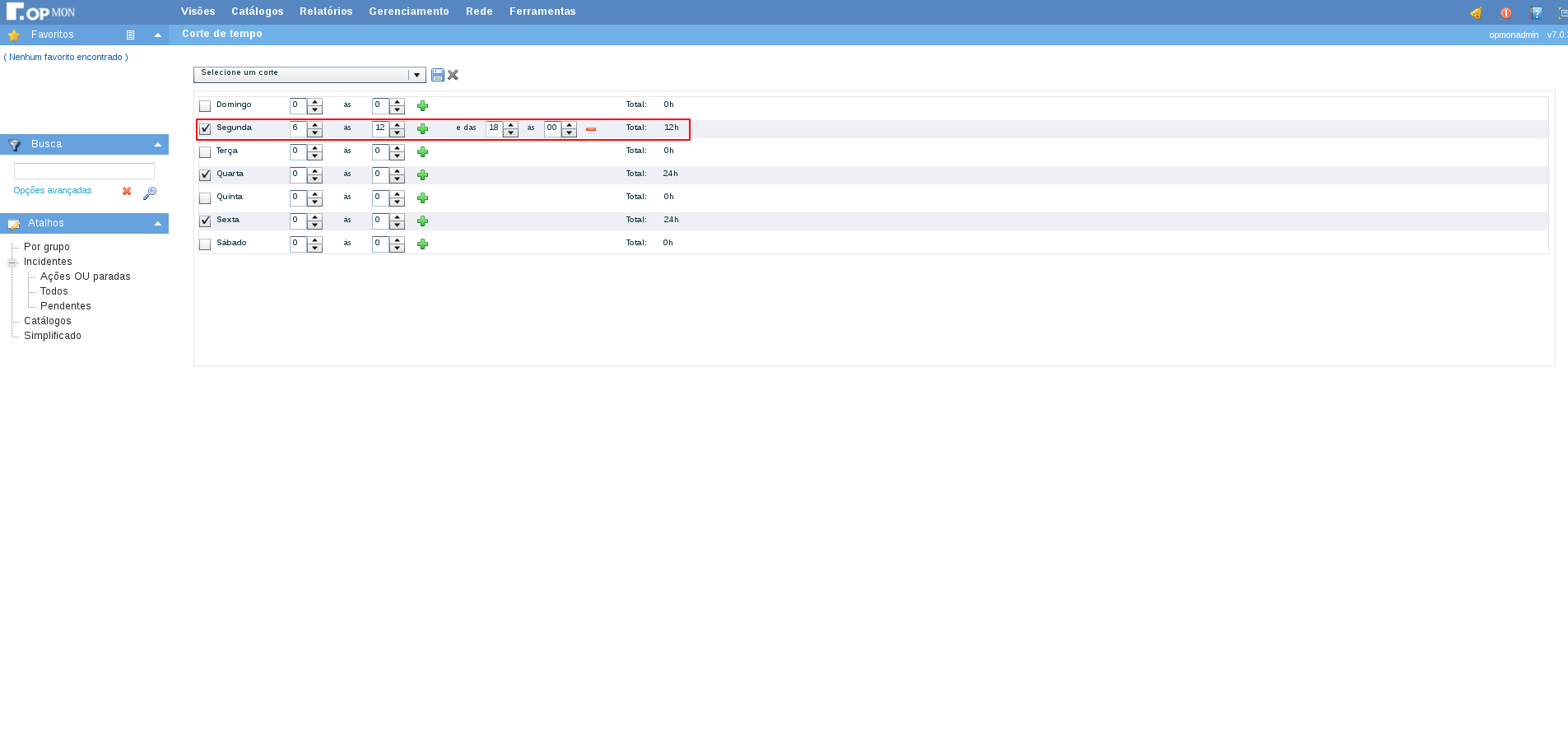Click the save time cut floppy icon
Screen dimensions: 1568x739
tap(437, 75)
